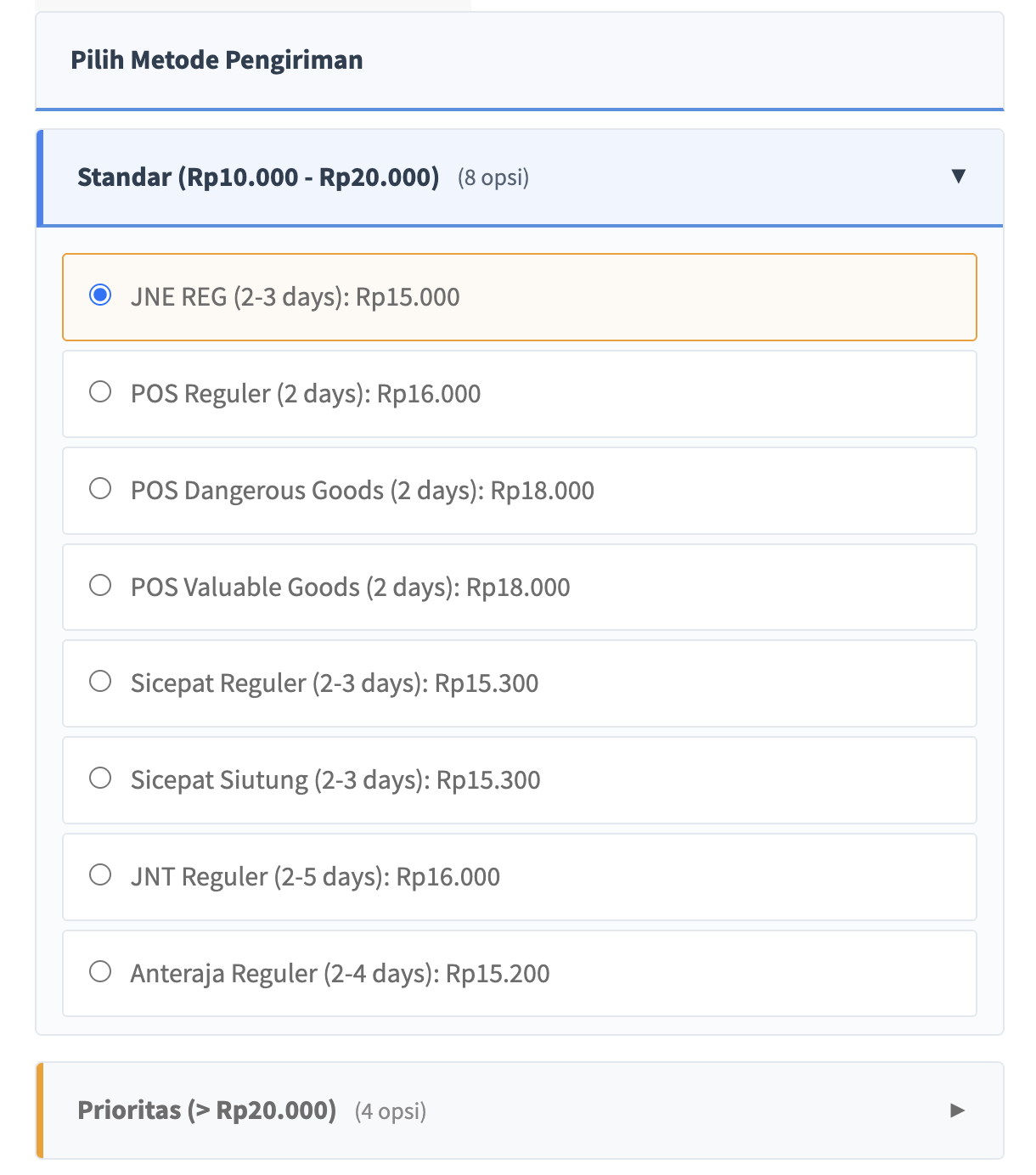Click the Pilih Metode Pengiriman heading
The image size is (1036, 1175).
click(x=217, y=60)
